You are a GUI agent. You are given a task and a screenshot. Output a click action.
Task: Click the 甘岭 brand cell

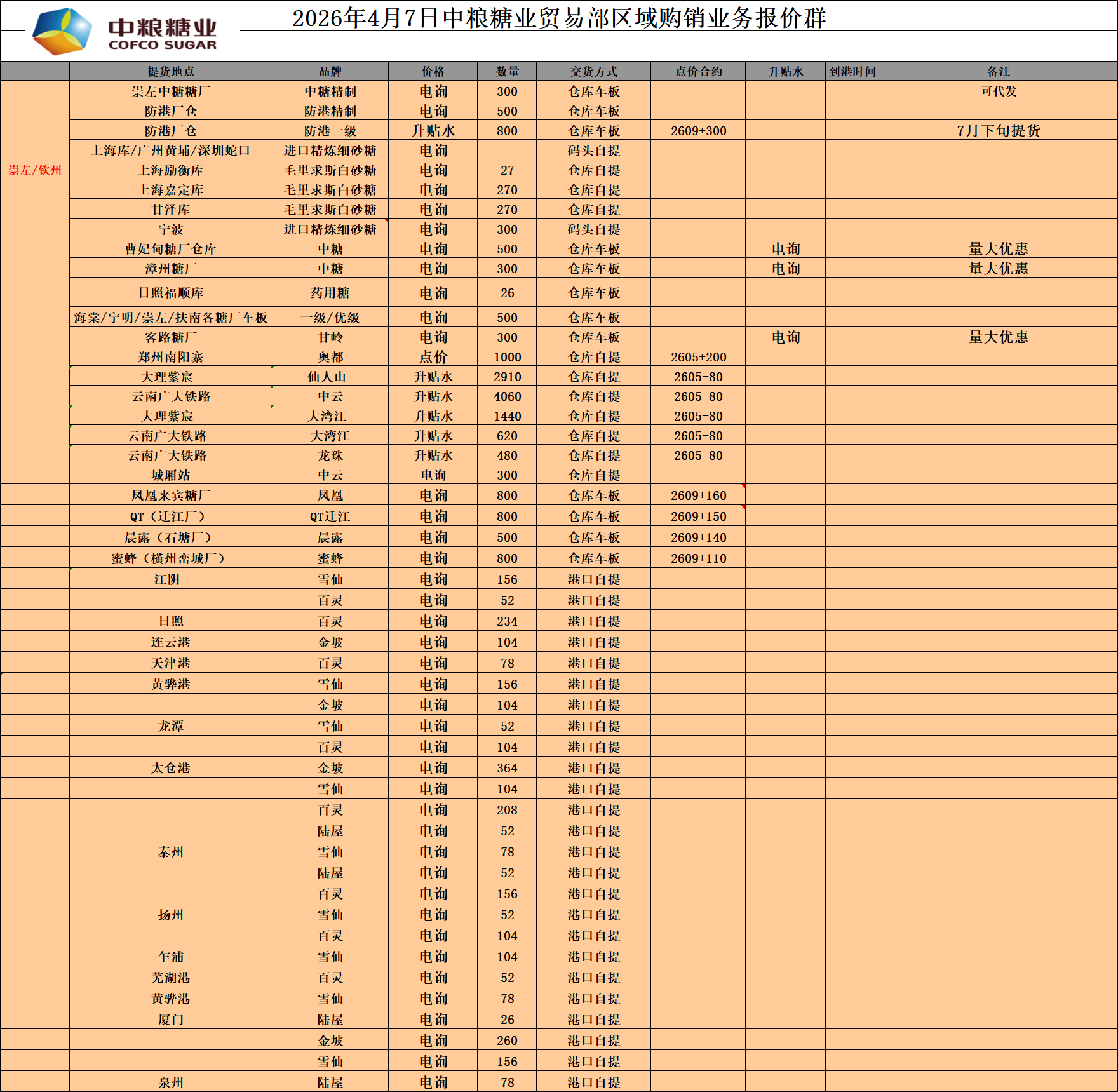tap(330, 337)
